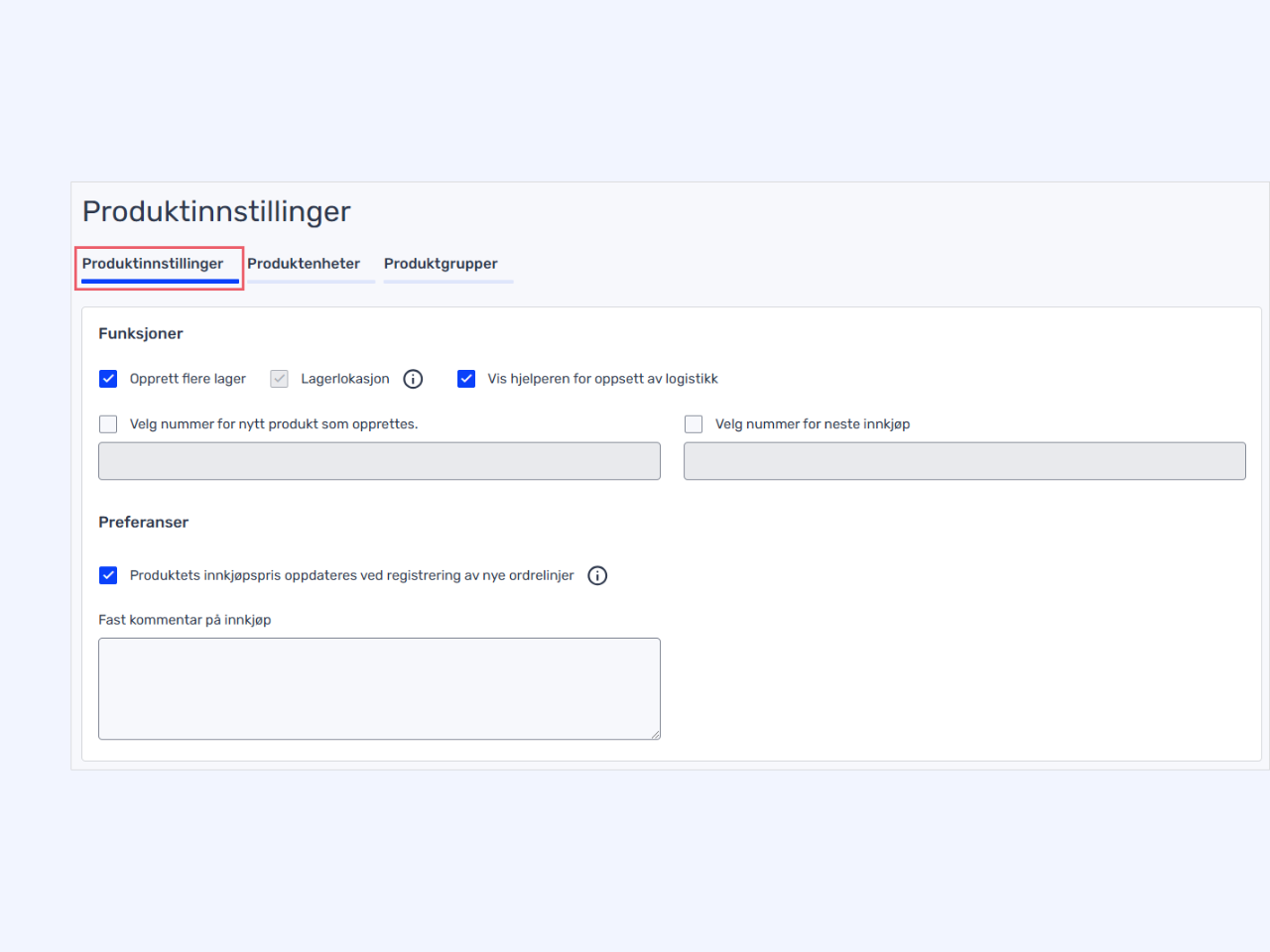
Task: Click the Fast kommentar på innkjøp label
Action: [x=185, y=620]
